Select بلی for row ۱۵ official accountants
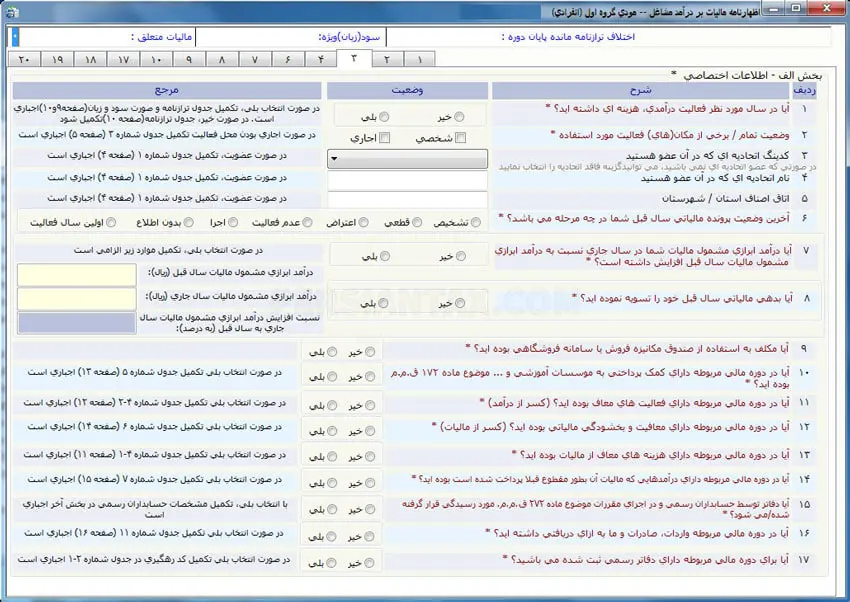Image resolution: width=850 pixels, height=602 pixels. click(x=332, y=509)
